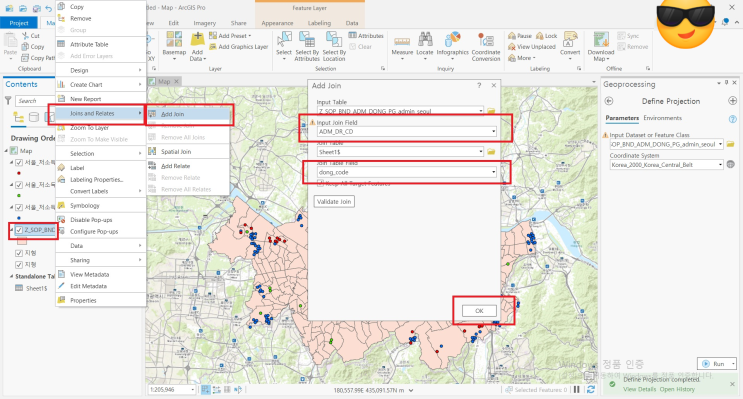Open the Attributes pane button
Viewport: 743px width, 399px height.
[366, 36]
